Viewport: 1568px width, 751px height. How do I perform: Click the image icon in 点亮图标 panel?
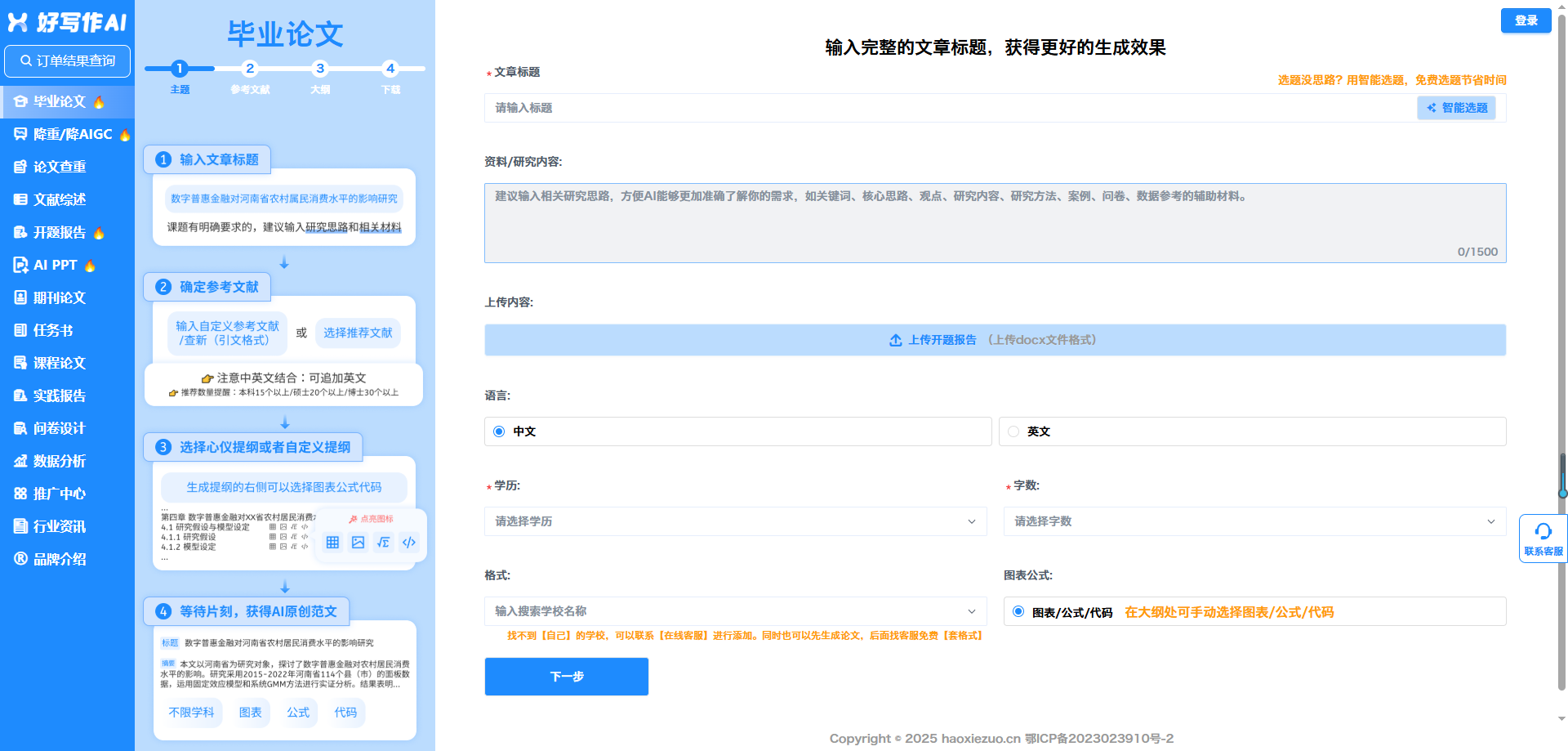(358, 542)
